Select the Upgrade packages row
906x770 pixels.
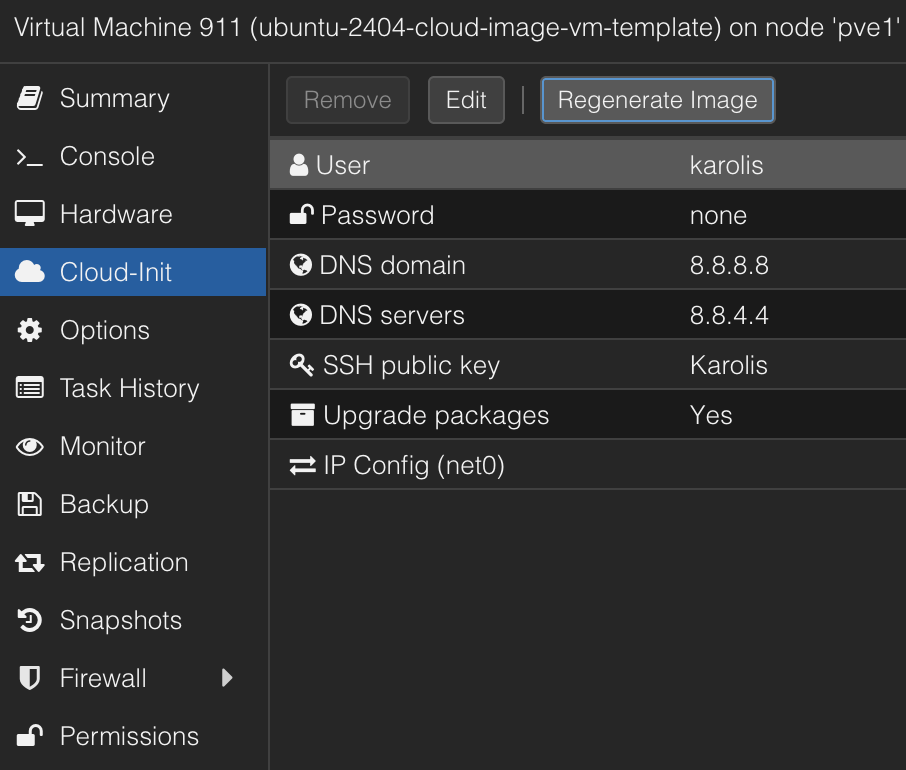click(x=587, y=415)
